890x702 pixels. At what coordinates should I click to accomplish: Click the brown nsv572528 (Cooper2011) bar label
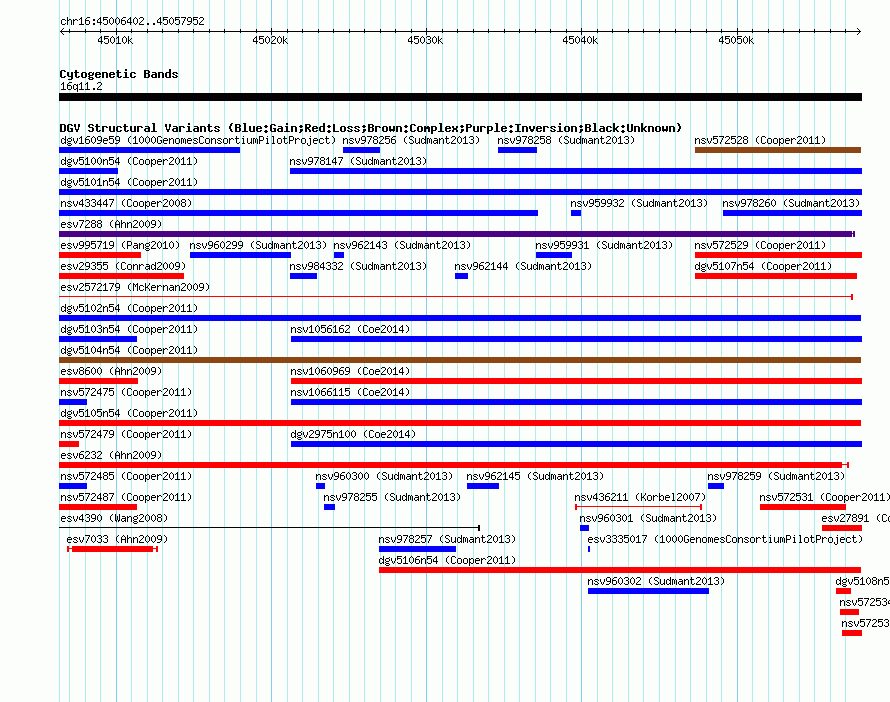pyautogui.click(x=760, y=140)
